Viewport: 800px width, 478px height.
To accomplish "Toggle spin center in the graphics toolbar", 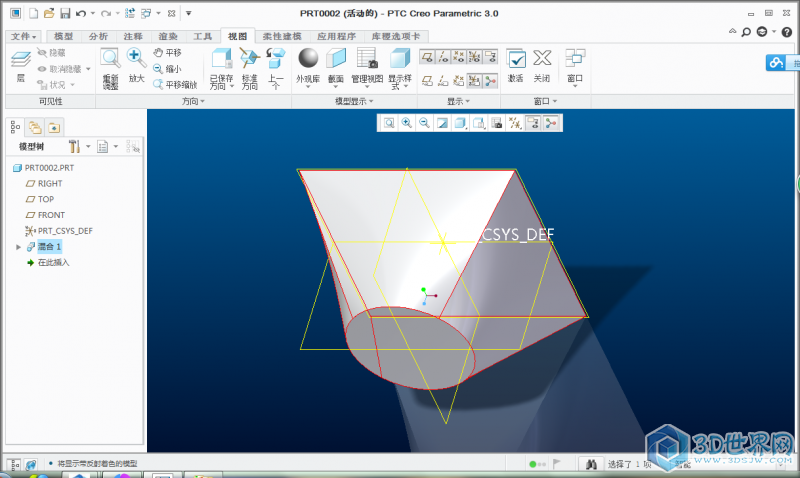I will 551,123.
